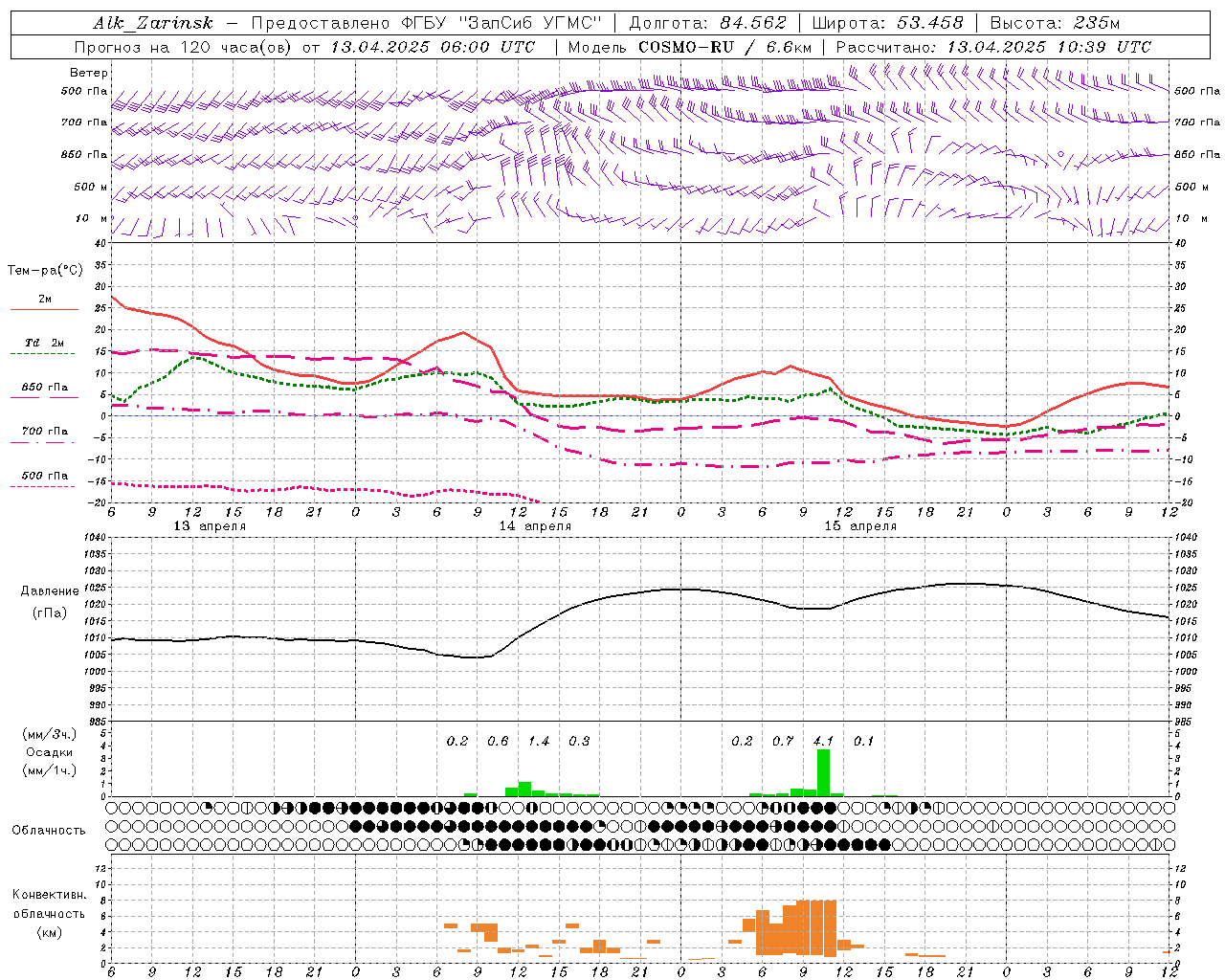
Task: Click the "1.4" precipitation amount
Action: [539, 742]
